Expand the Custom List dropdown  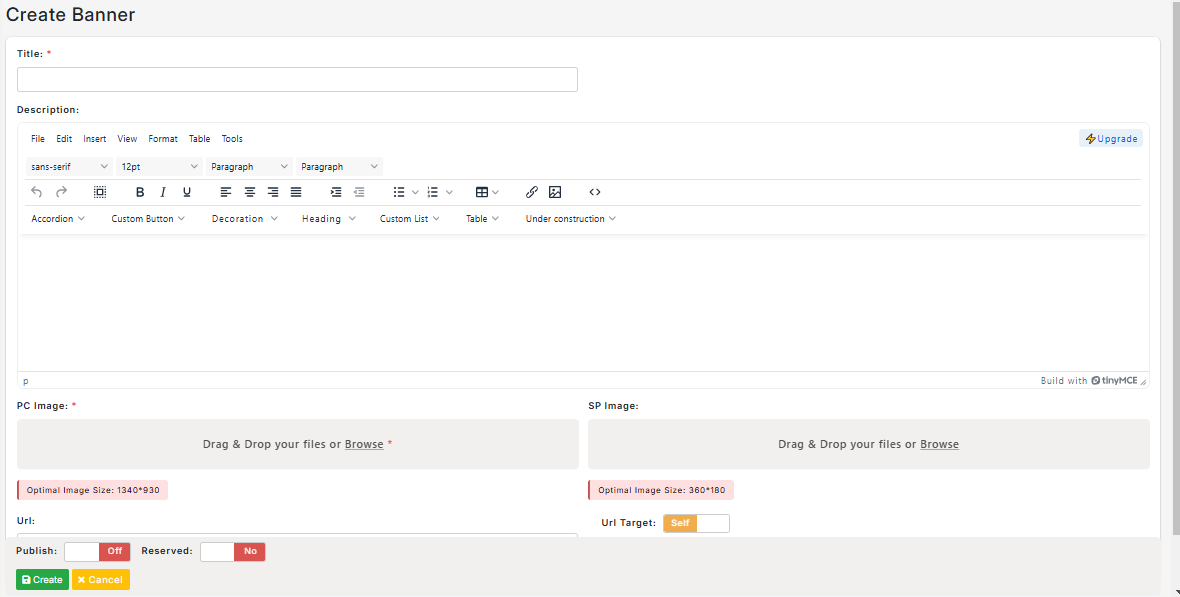pos(409,218)
